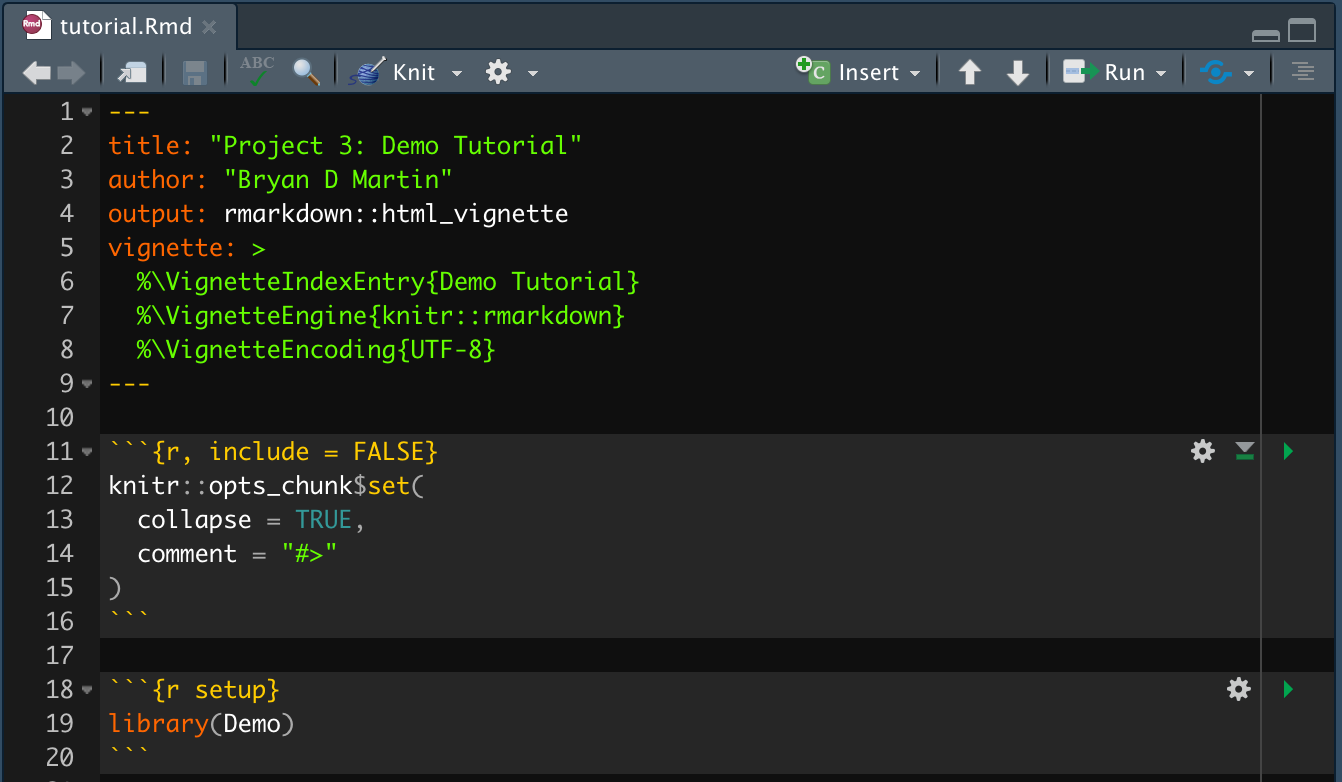
Task: Open find and replace magnifier
Action: (306, 72)
